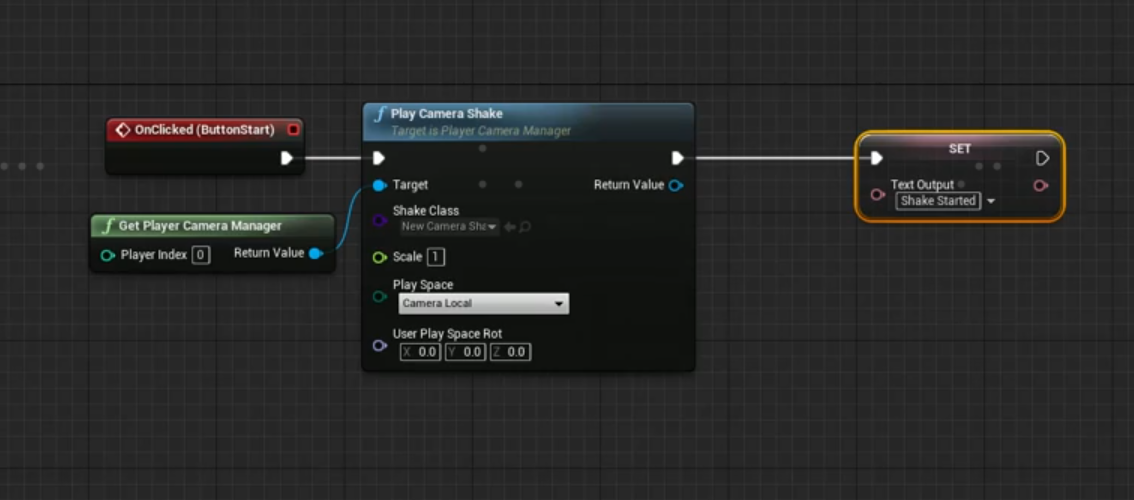Click the Target is Player Camera Manager subtitle

coord(481,131)
